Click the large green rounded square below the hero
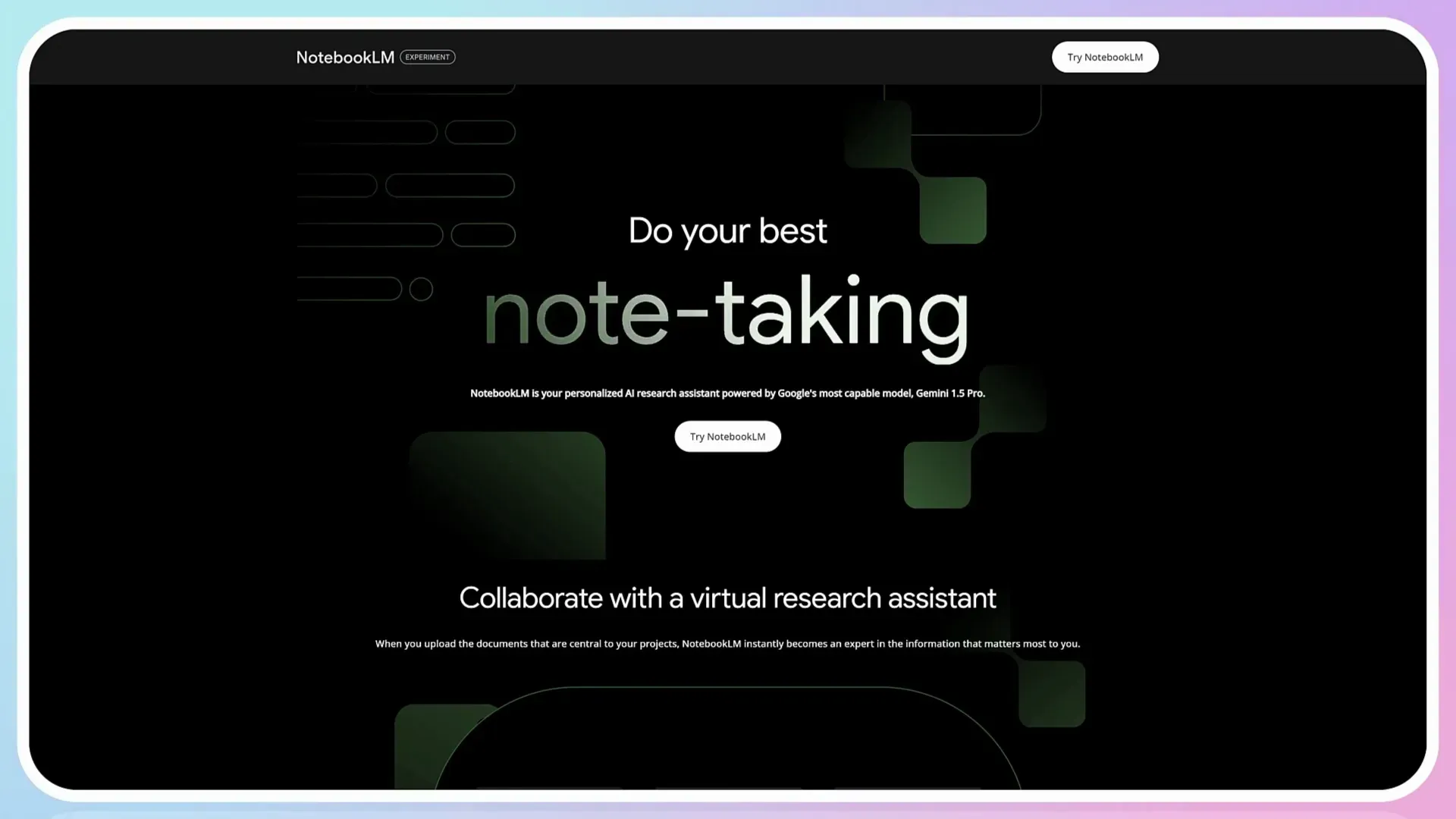Viewport: 1456px width, 819px height. 507,497
